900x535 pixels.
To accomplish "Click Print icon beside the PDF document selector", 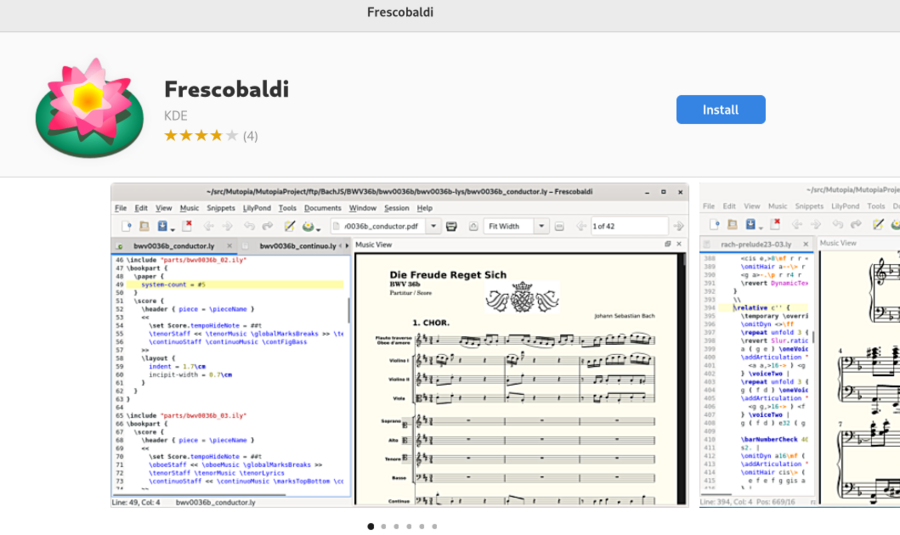I will click(451, 226).
